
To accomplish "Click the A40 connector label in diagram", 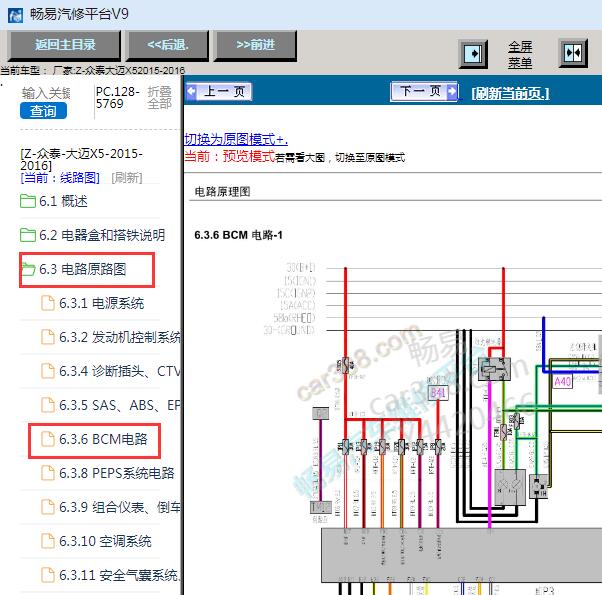I will (562, 382).
